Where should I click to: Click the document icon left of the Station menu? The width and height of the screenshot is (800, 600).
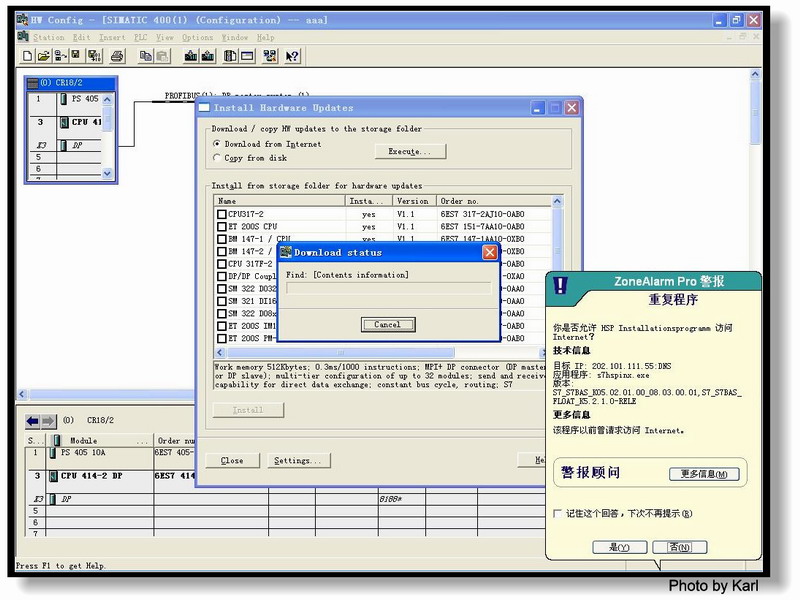click(x=23, y=37)
